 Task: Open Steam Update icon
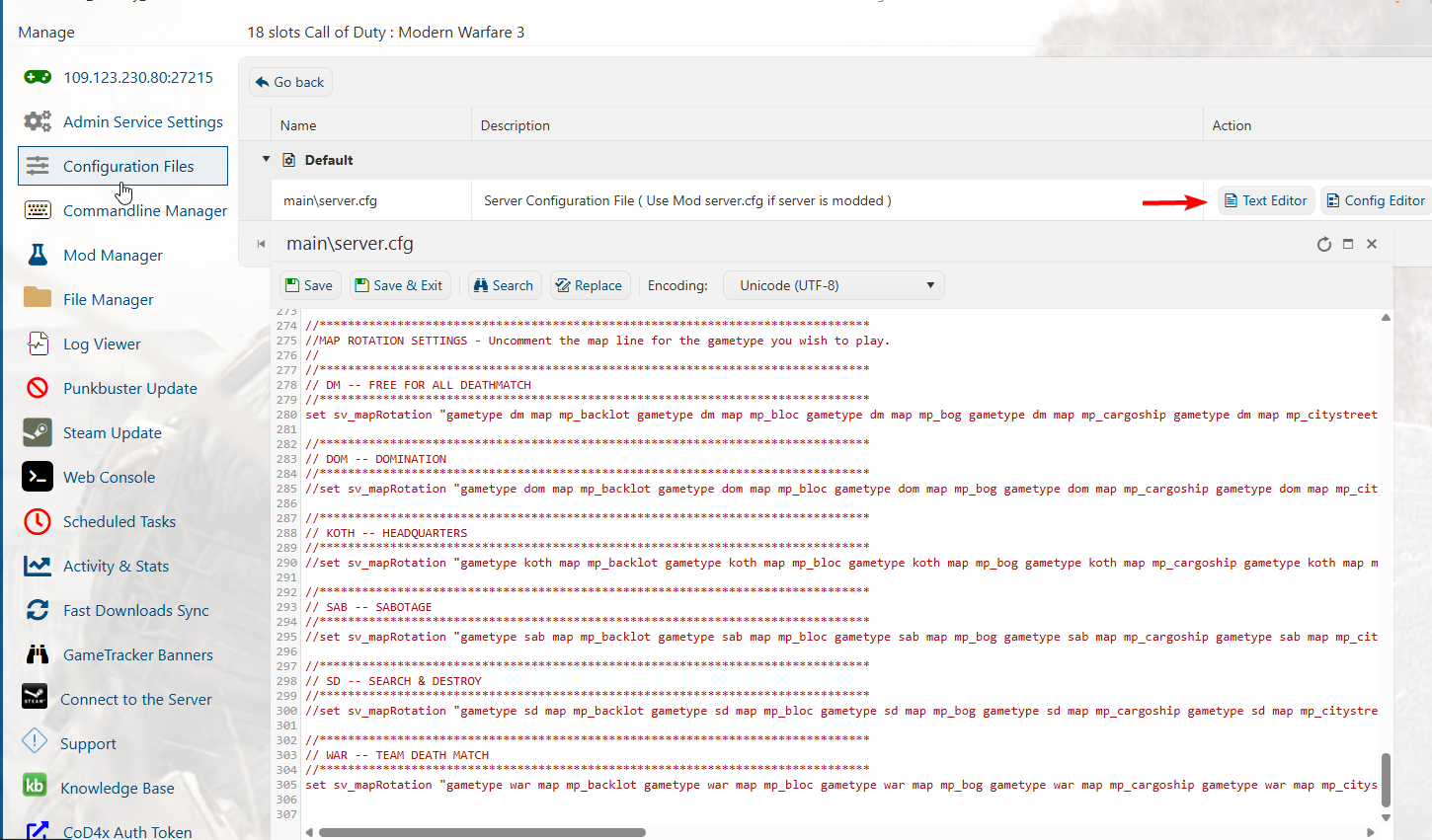[38, 432]
